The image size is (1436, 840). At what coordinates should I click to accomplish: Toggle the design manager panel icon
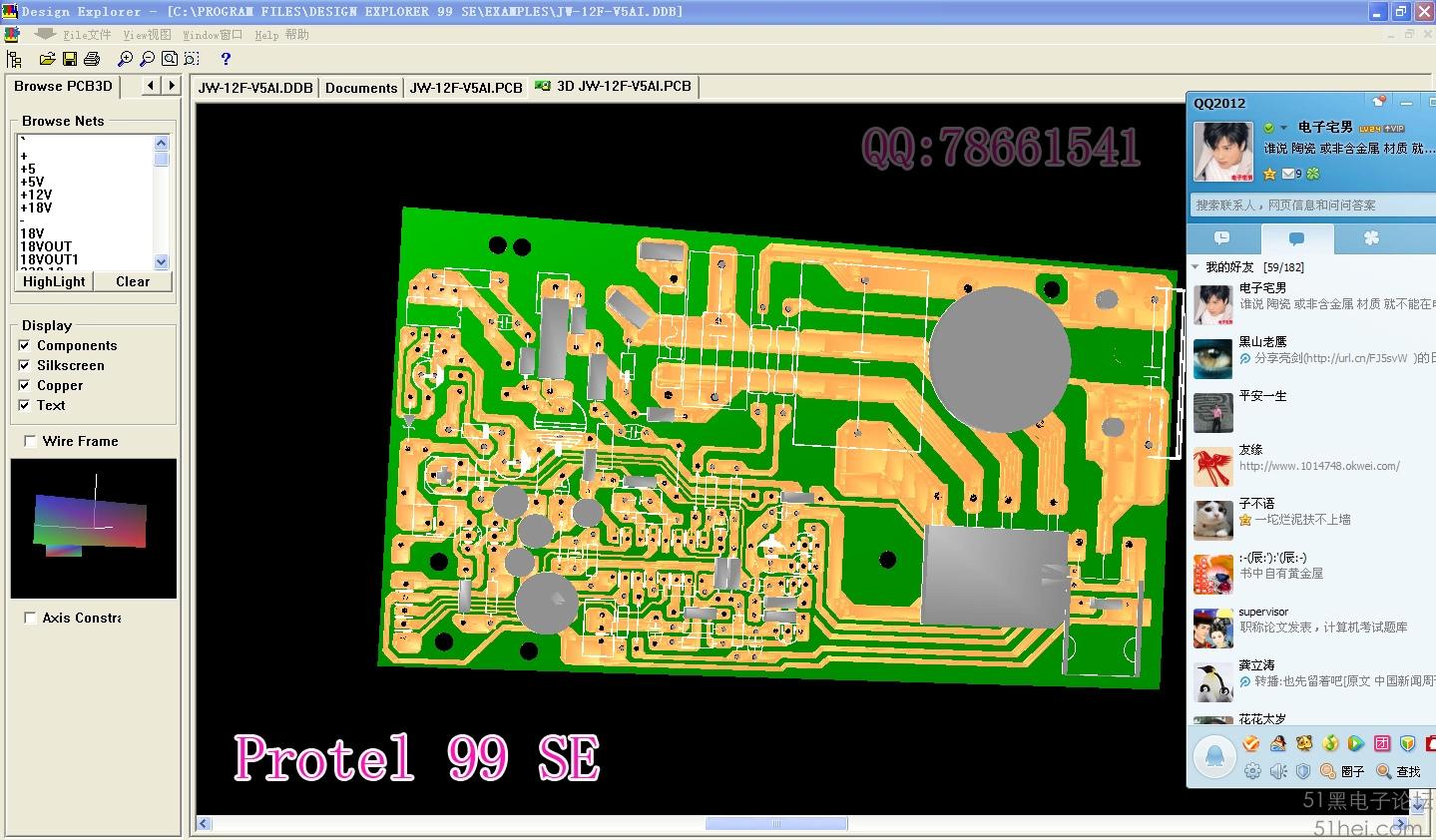[14, 59]
